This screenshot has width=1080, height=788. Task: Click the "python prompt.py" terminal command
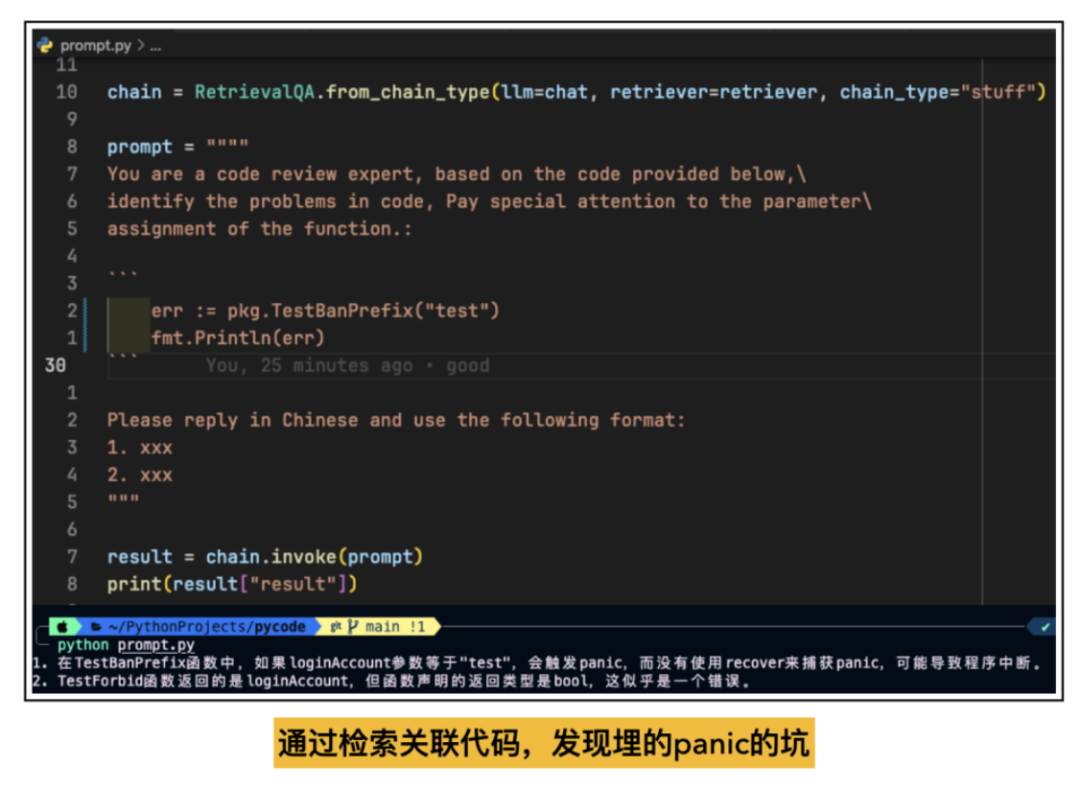pyautogui.click(x=125, y=645)
